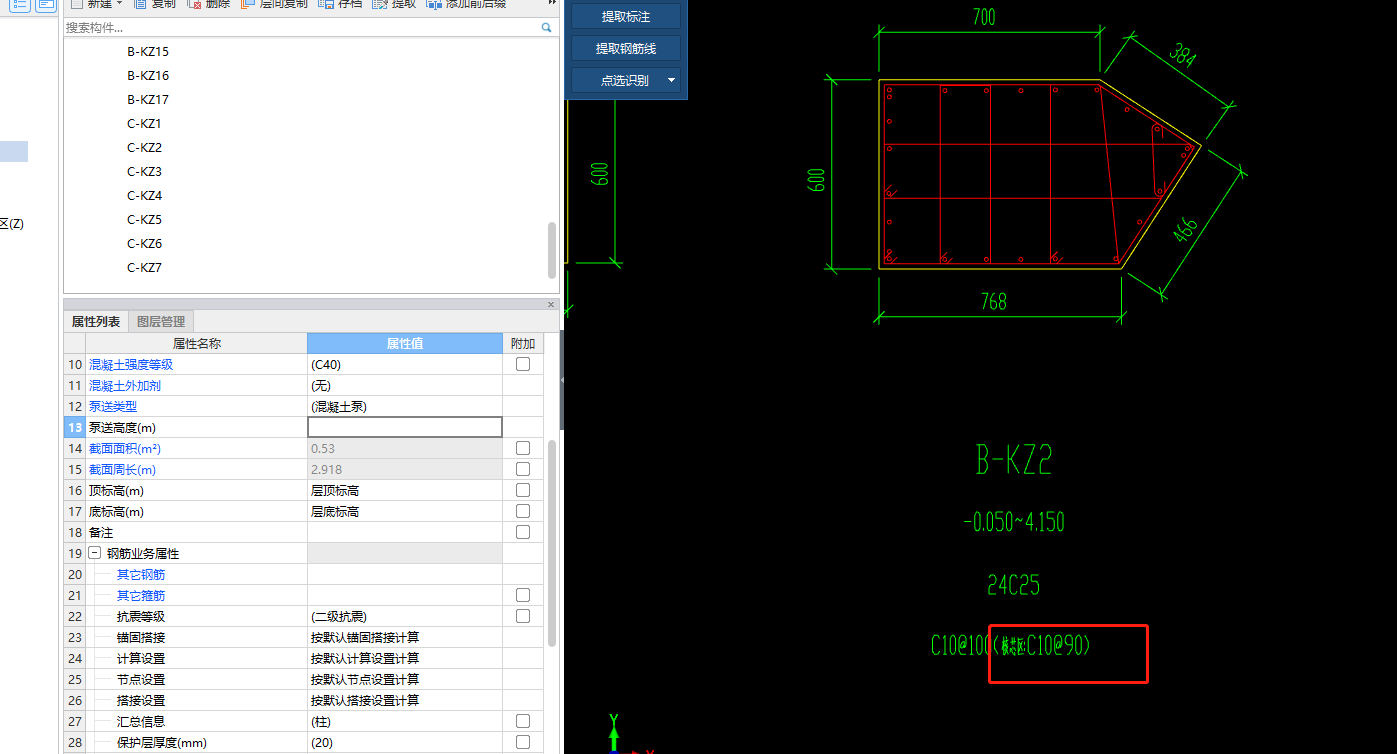Switch to the 图层管理 tab
Image resolution: width=1397 pixels, height=754 pixels.
[161, 322]
